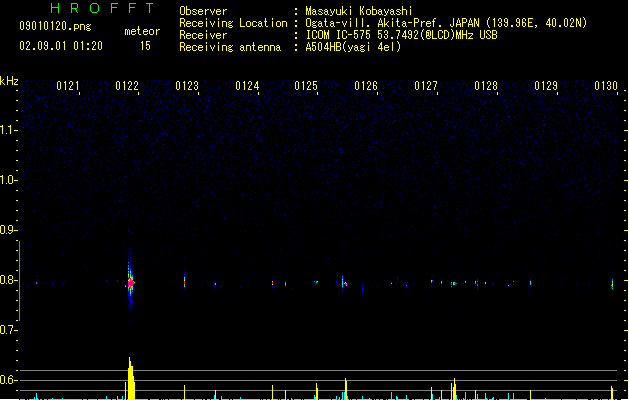Click time marker 0121
The height and width of the screenshot is (400, 629).
tap(67, 86)
